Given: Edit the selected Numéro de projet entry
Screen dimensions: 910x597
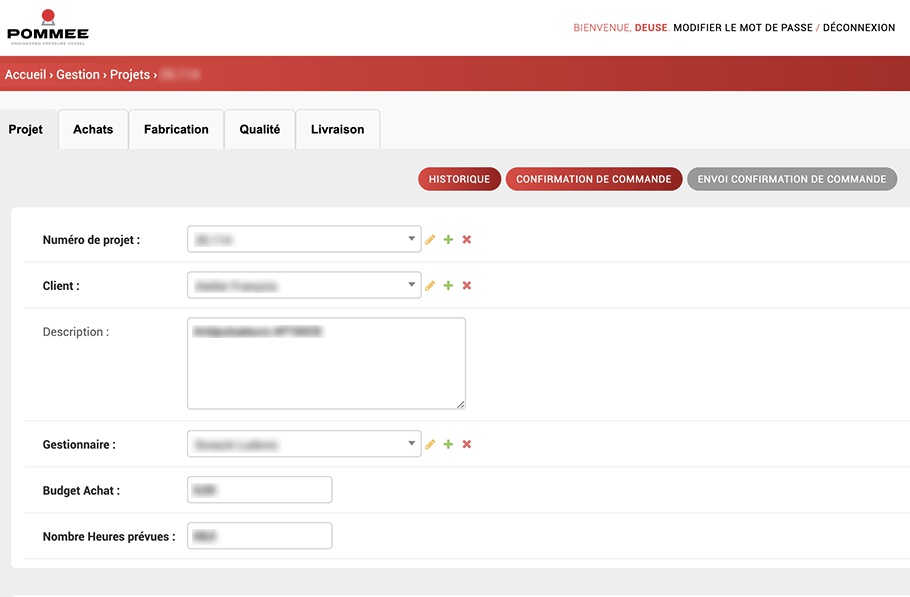Looking at the screenshot, I should (430, 240).
